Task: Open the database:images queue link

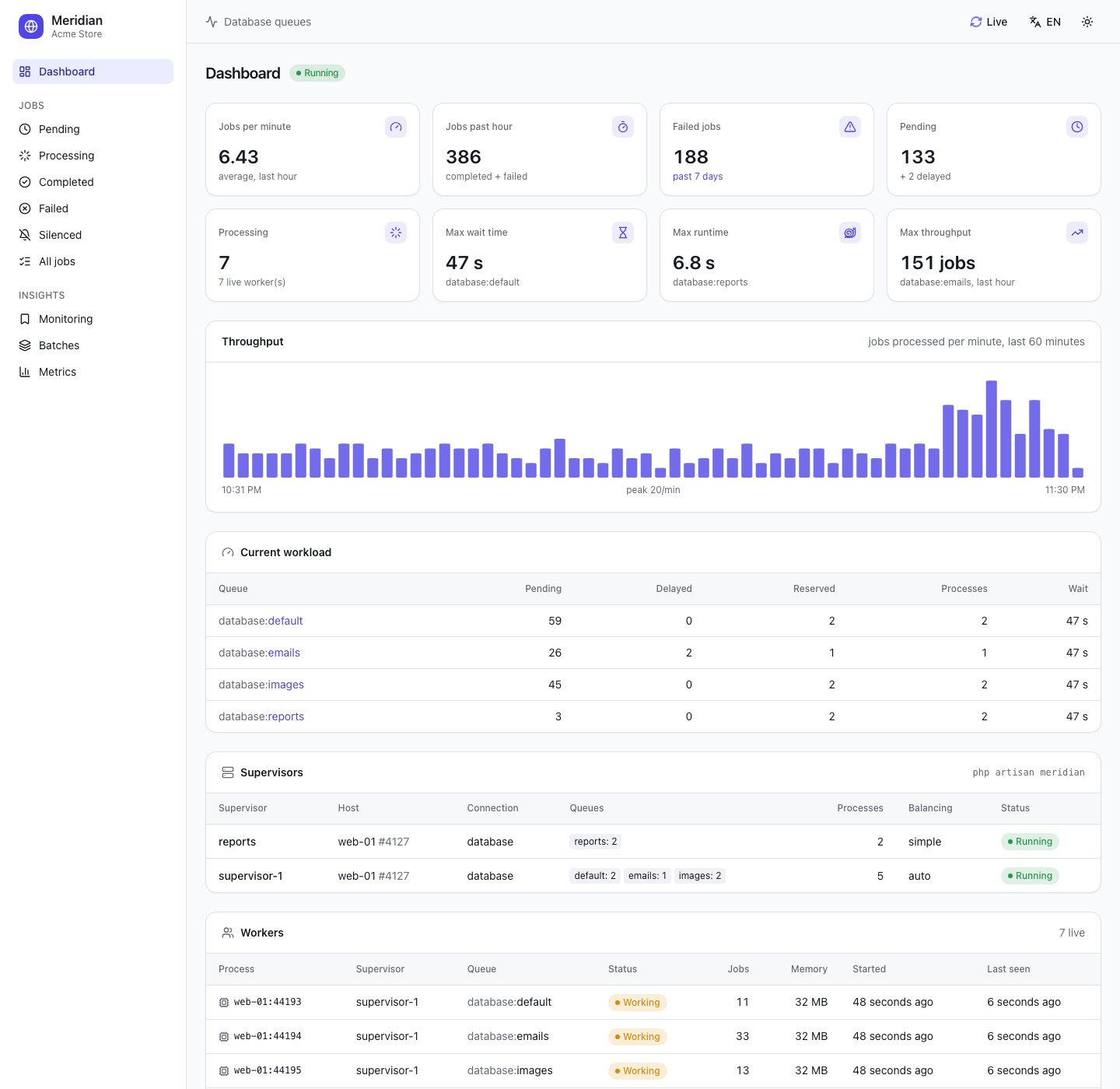Action: (261, 685)
